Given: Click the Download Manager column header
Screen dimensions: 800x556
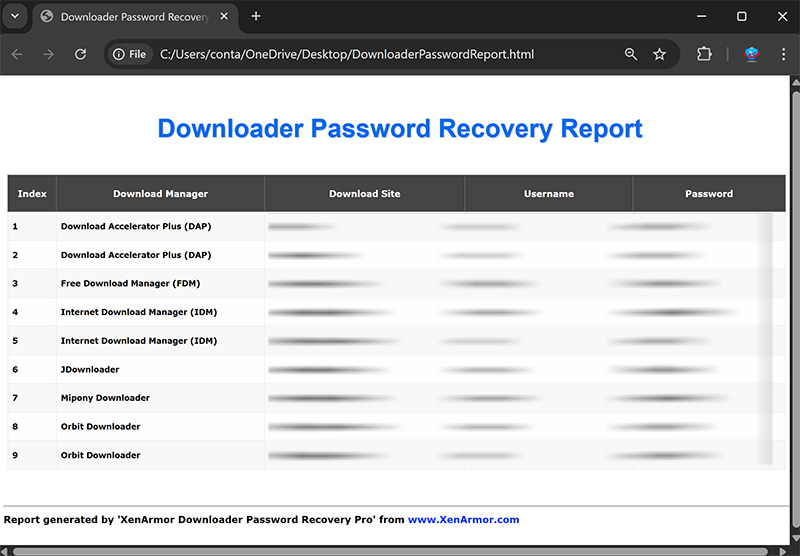Looking at the screenshot, I should click(160, 193).
